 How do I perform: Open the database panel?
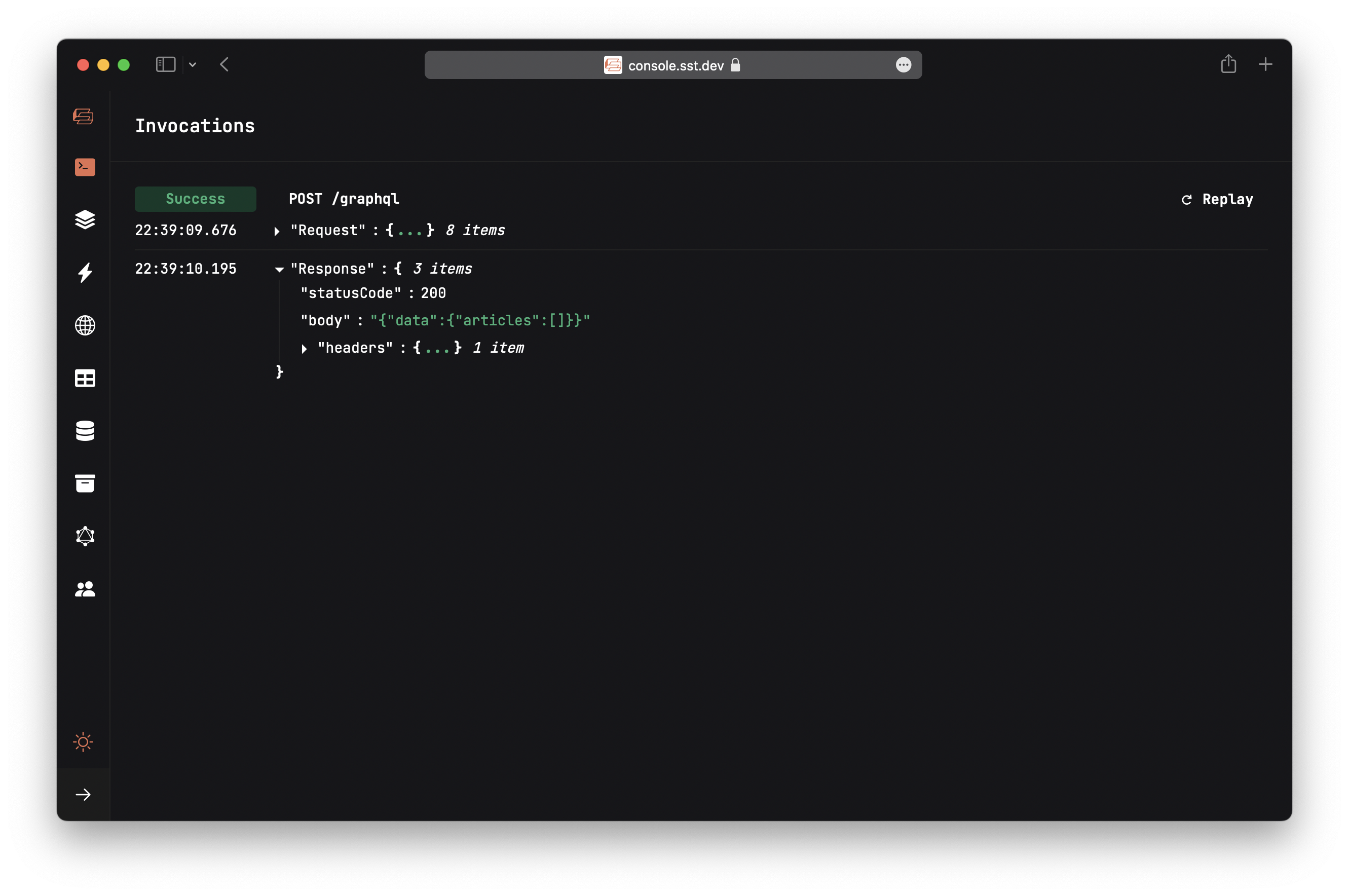click(x=84, y=431)
